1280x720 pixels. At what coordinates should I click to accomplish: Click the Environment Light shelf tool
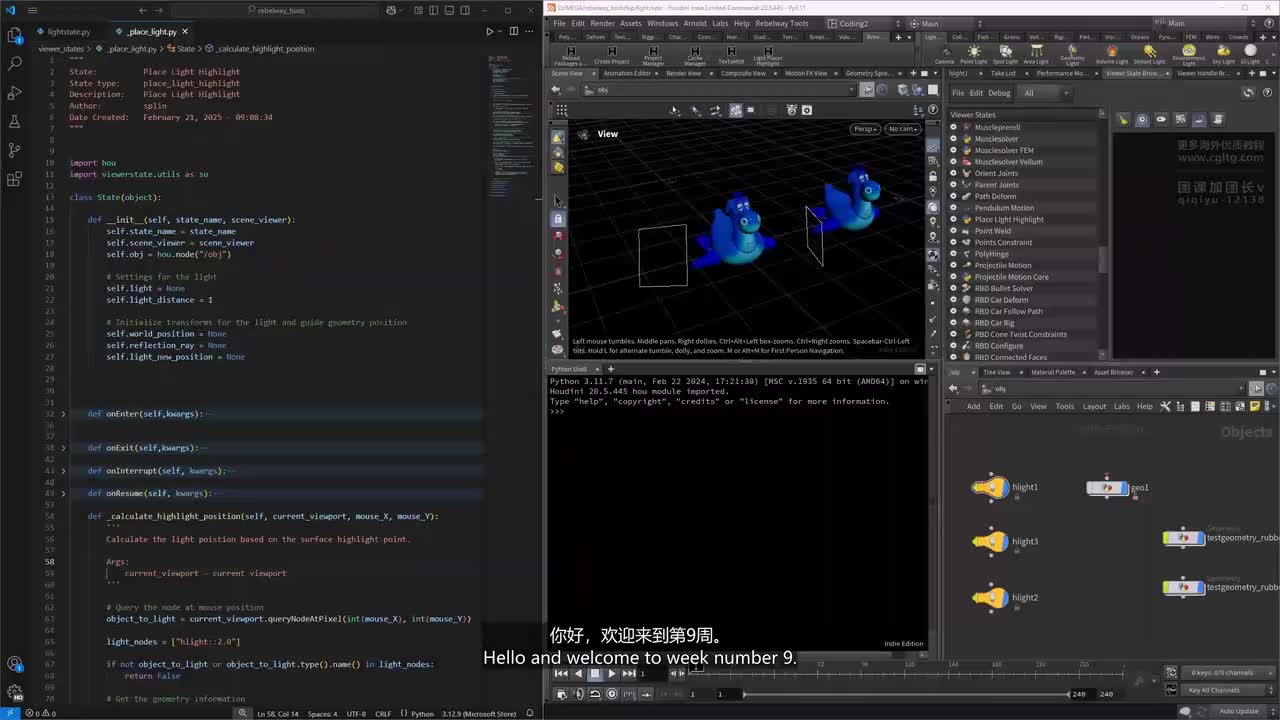click(1189, 55)
